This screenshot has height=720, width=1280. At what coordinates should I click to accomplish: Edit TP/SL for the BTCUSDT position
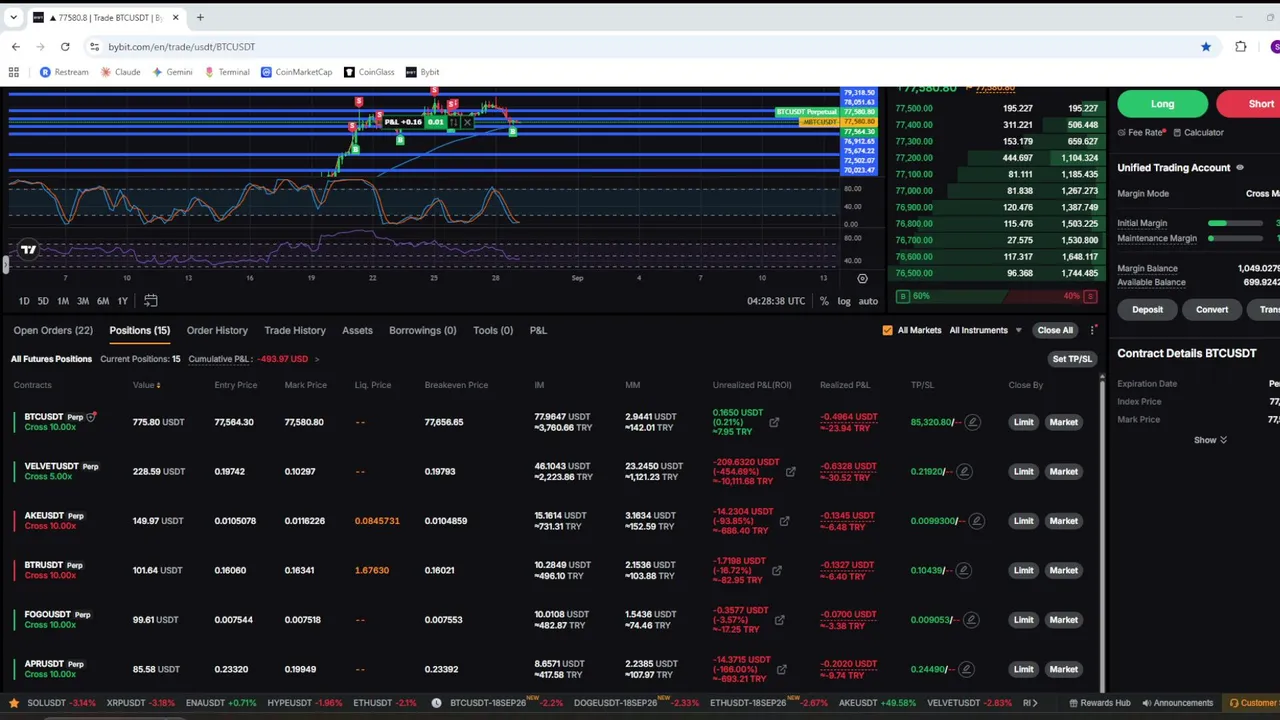[x=972, y=422]
